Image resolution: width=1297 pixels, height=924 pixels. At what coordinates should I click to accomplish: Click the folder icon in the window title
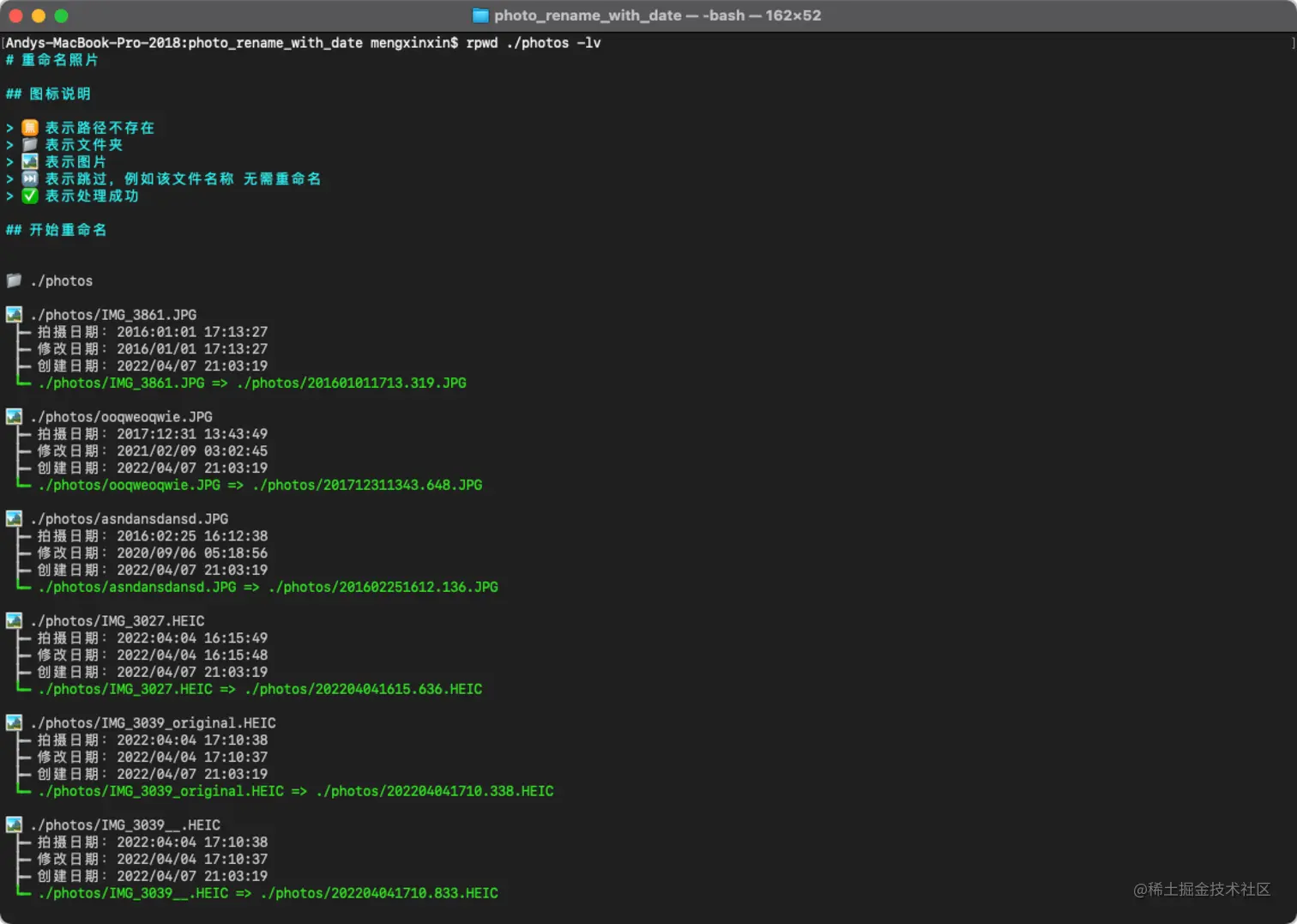pos(480,15)
